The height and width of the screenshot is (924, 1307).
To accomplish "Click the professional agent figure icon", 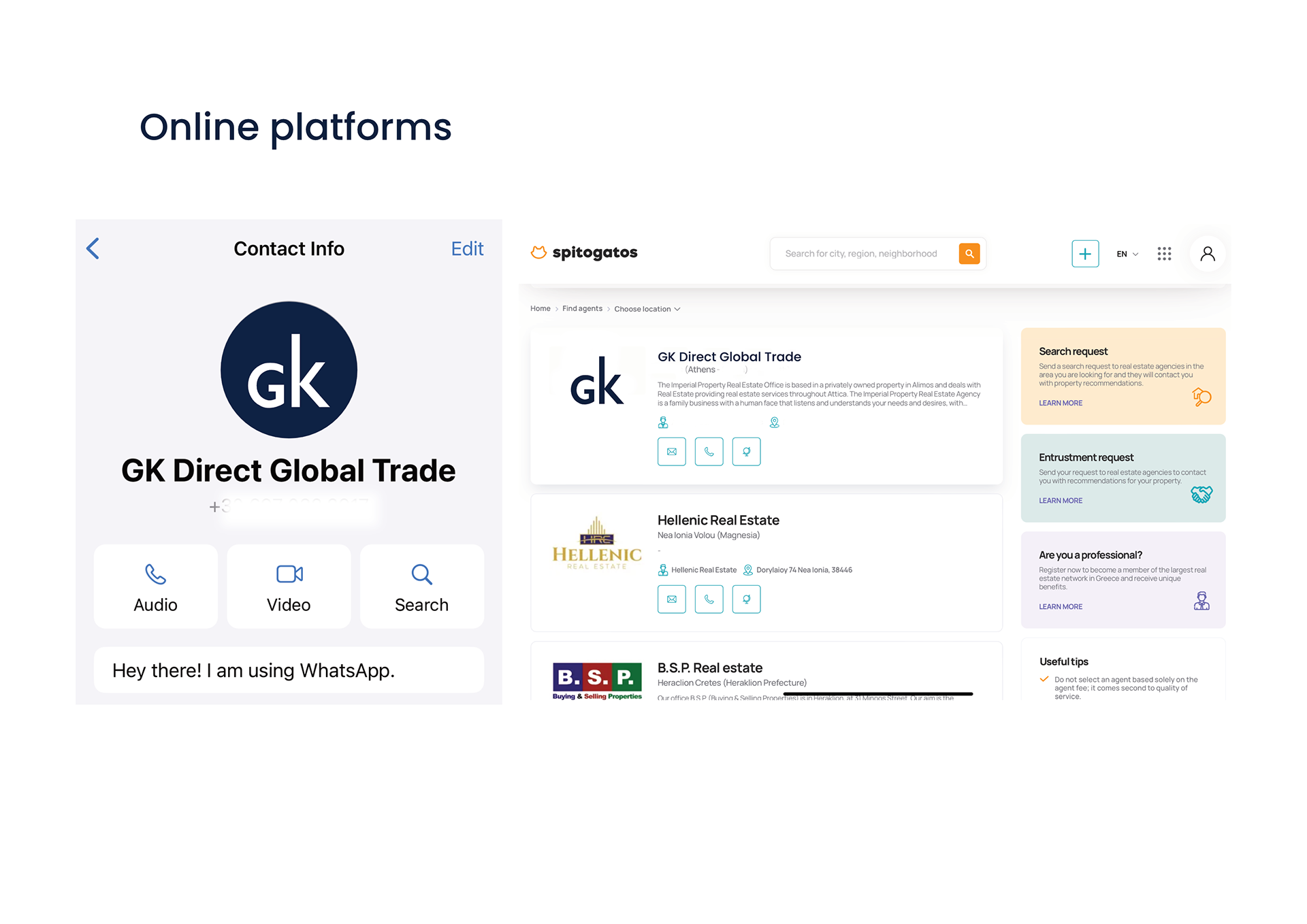I will [x=1201, y=601].
